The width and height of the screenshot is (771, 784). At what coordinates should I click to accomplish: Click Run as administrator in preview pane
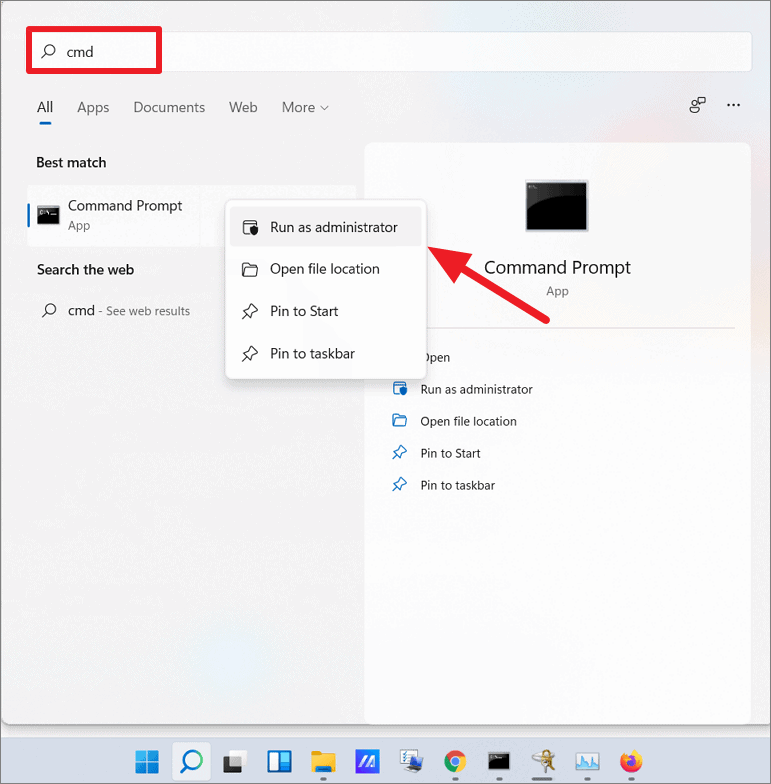click(476, 389)
